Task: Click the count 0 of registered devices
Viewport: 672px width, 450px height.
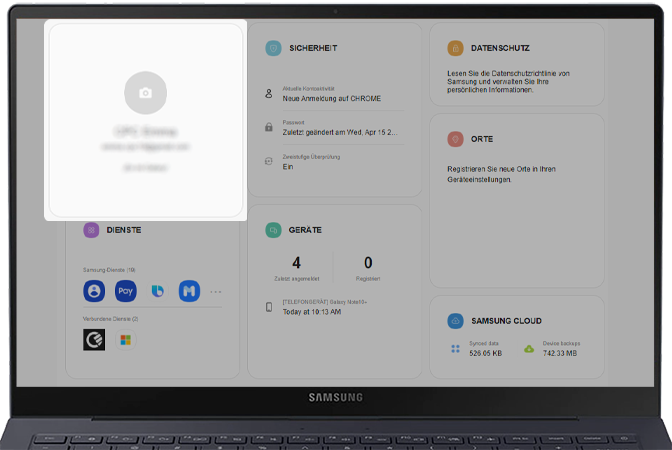Action: (368, 263)
